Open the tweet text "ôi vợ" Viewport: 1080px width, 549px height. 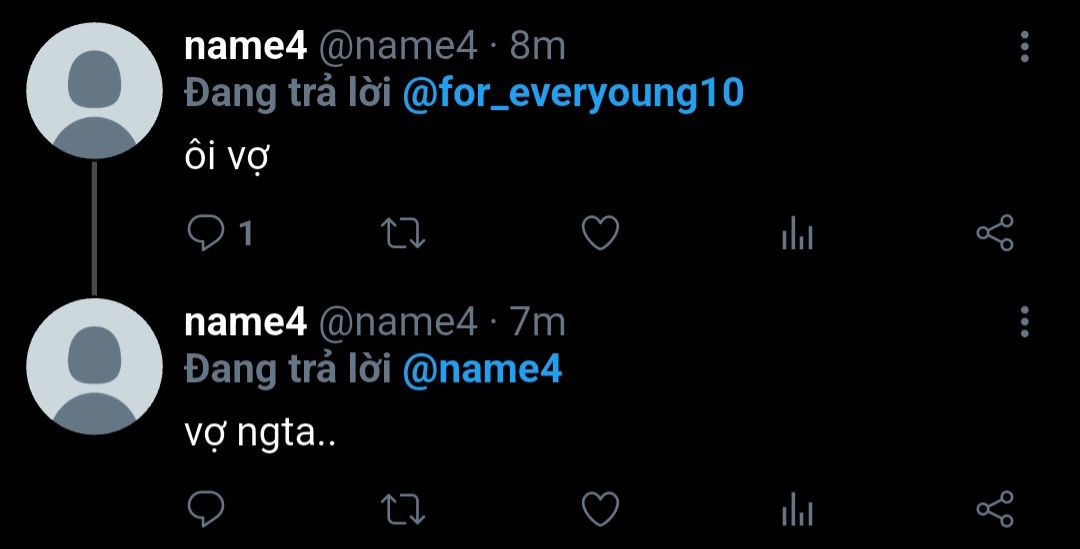[229, 159]
